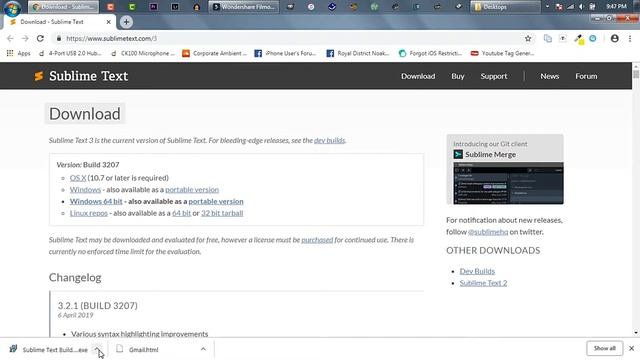Click the volume speaker tray icon

pyautogui.click(x=581, y=7)
